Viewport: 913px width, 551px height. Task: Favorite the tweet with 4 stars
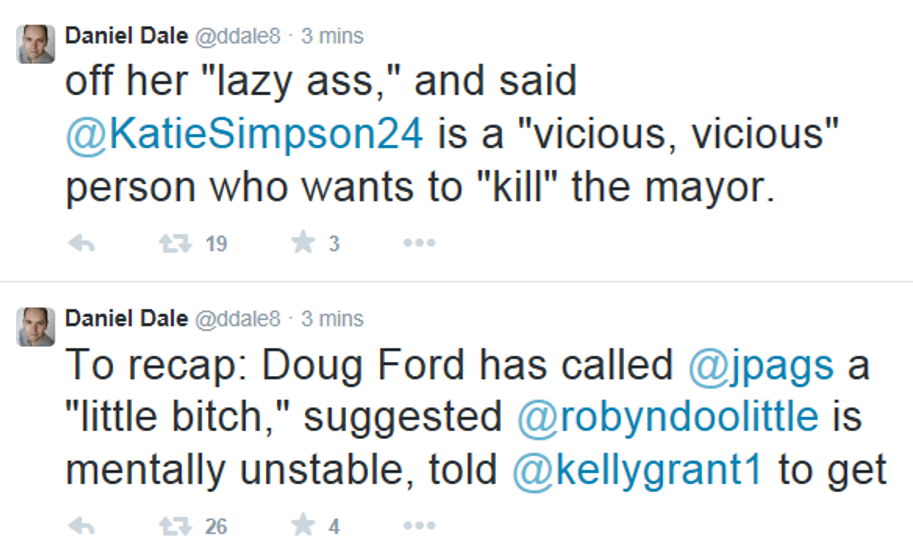pyautogui.click(x=303, y=525)
